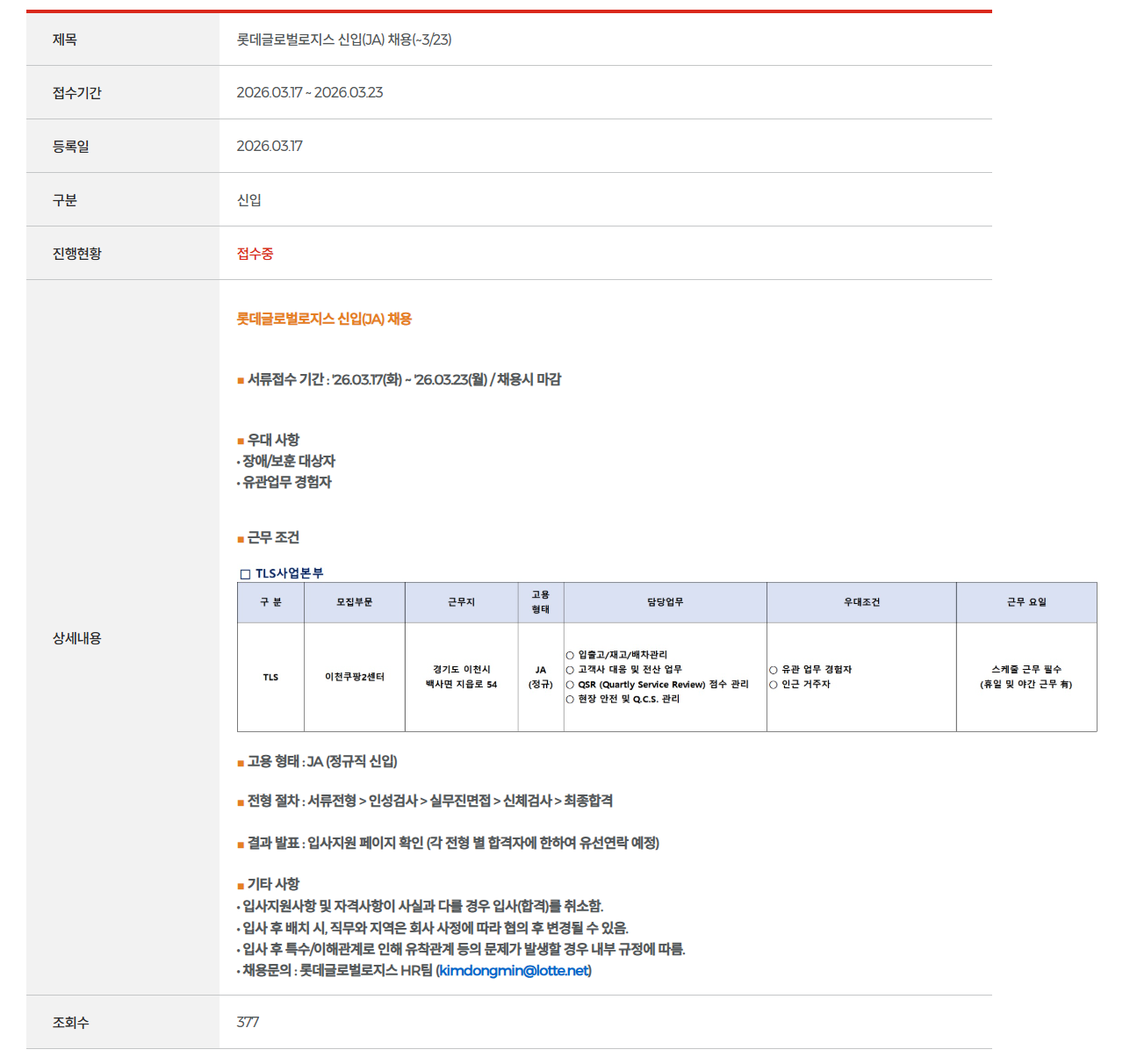Select the 구분 value '신입'

[x=249, y=200]
